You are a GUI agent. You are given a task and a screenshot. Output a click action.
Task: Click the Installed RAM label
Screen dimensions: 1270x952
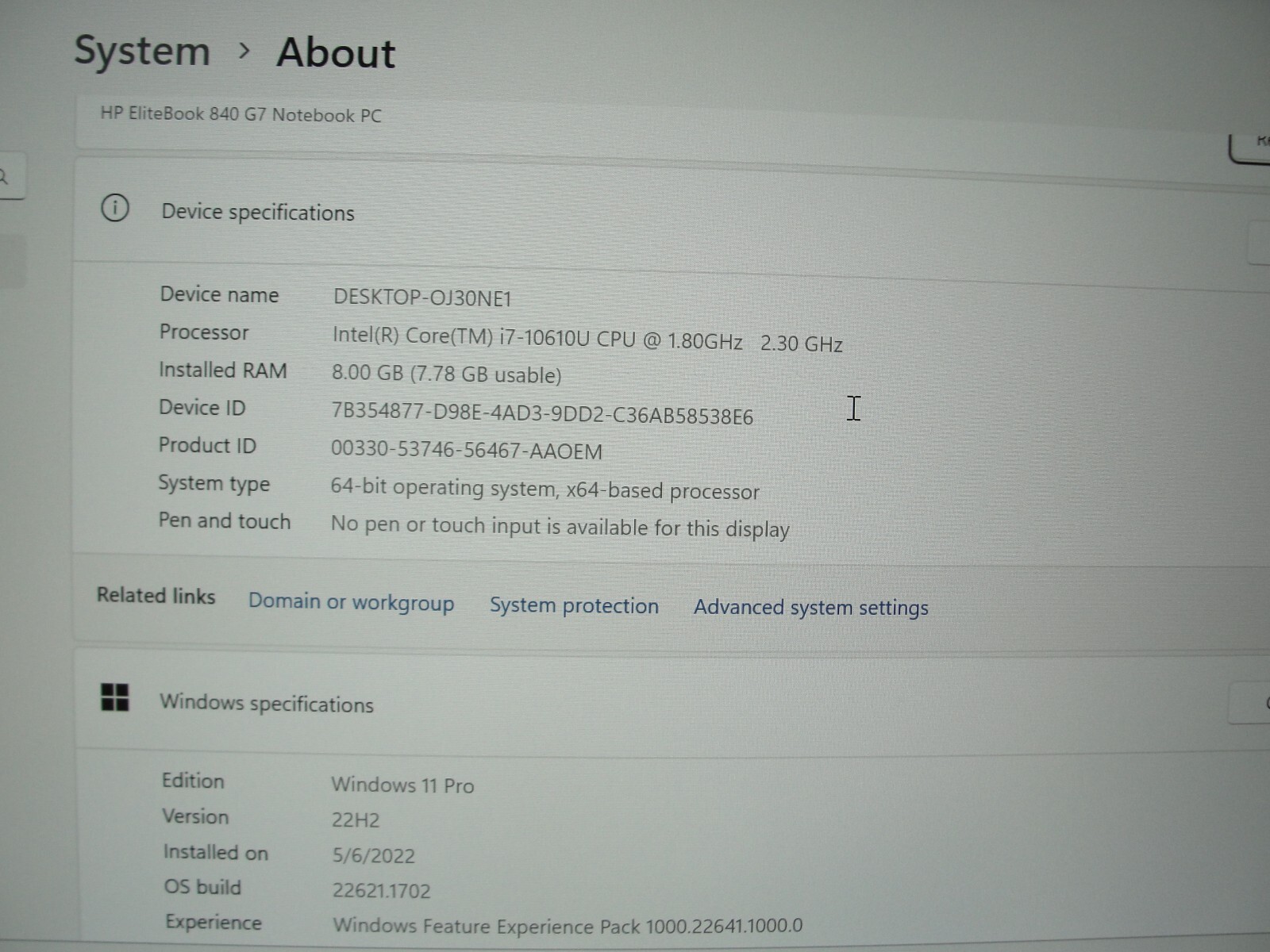(222, 370)
